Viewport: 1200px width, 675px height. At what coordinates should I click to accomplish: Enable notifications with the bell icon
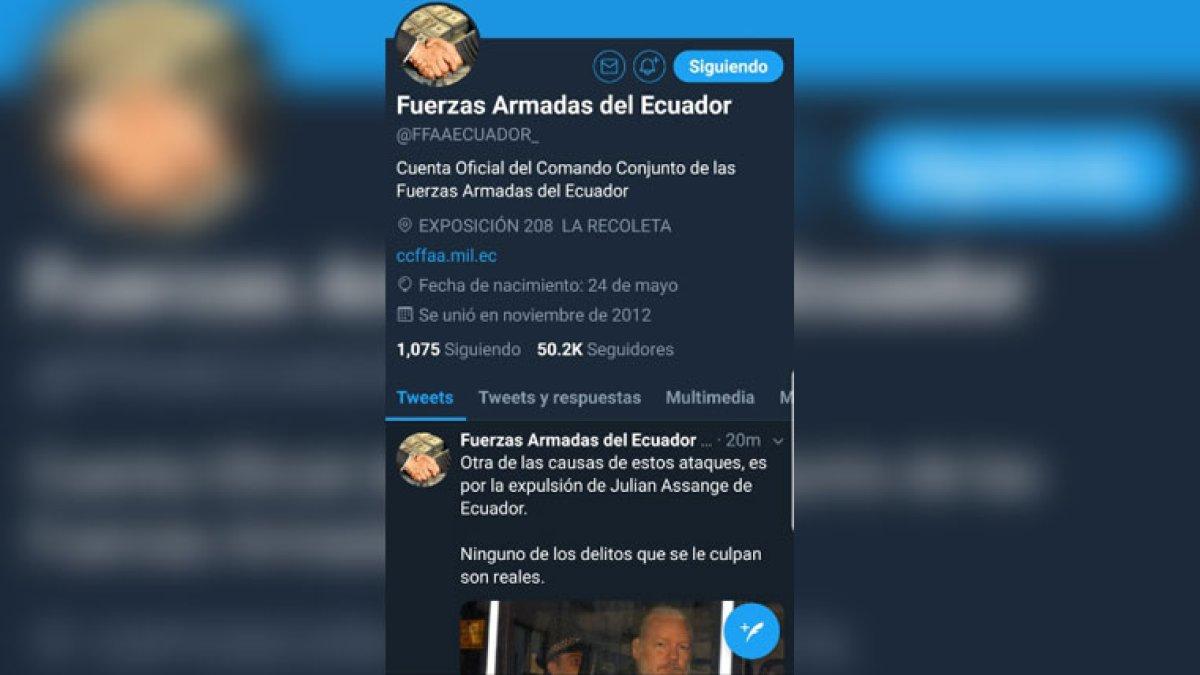tap(650, 67)
